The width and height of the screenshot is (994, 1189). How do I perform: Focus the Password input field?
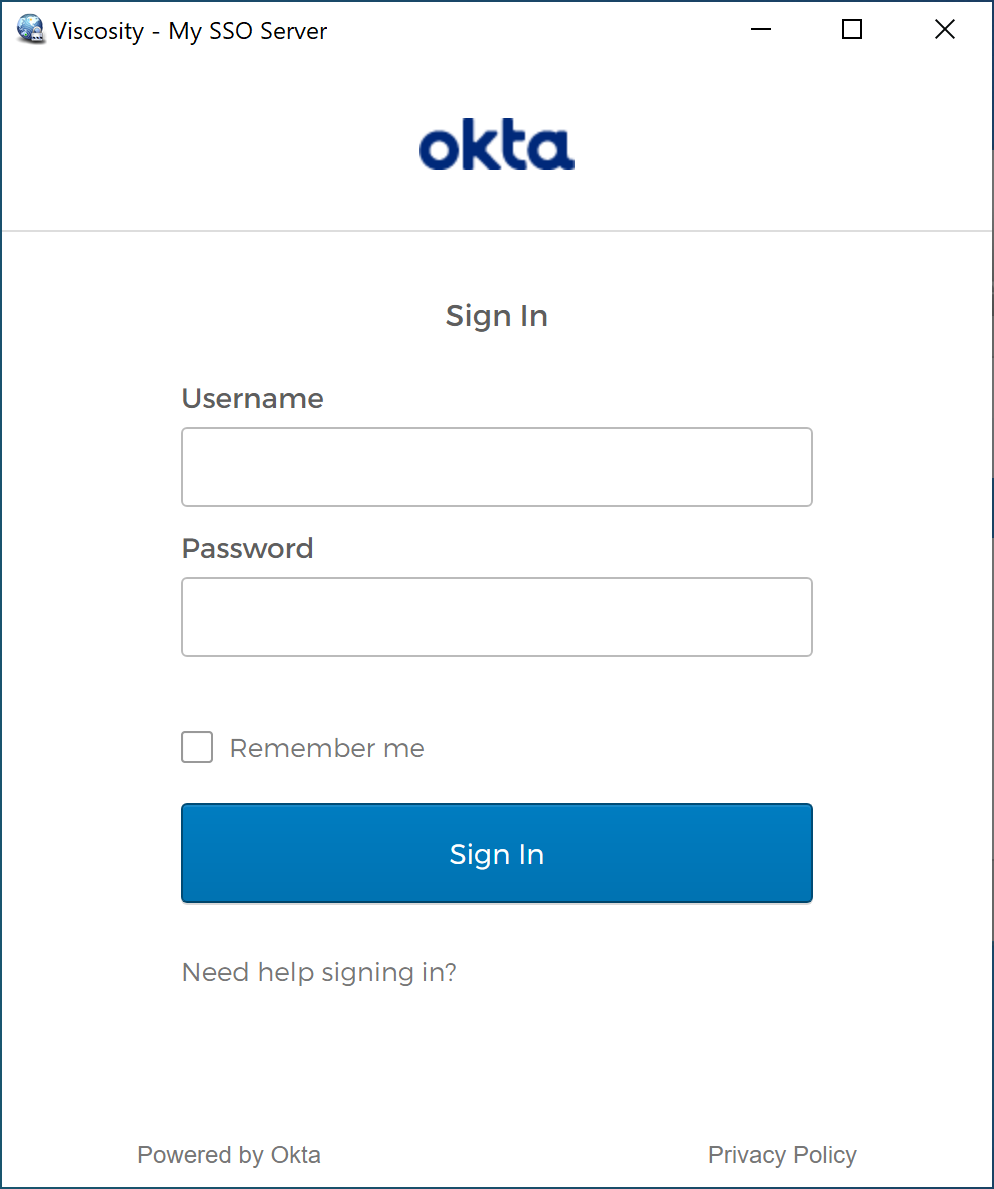point(497,617)
